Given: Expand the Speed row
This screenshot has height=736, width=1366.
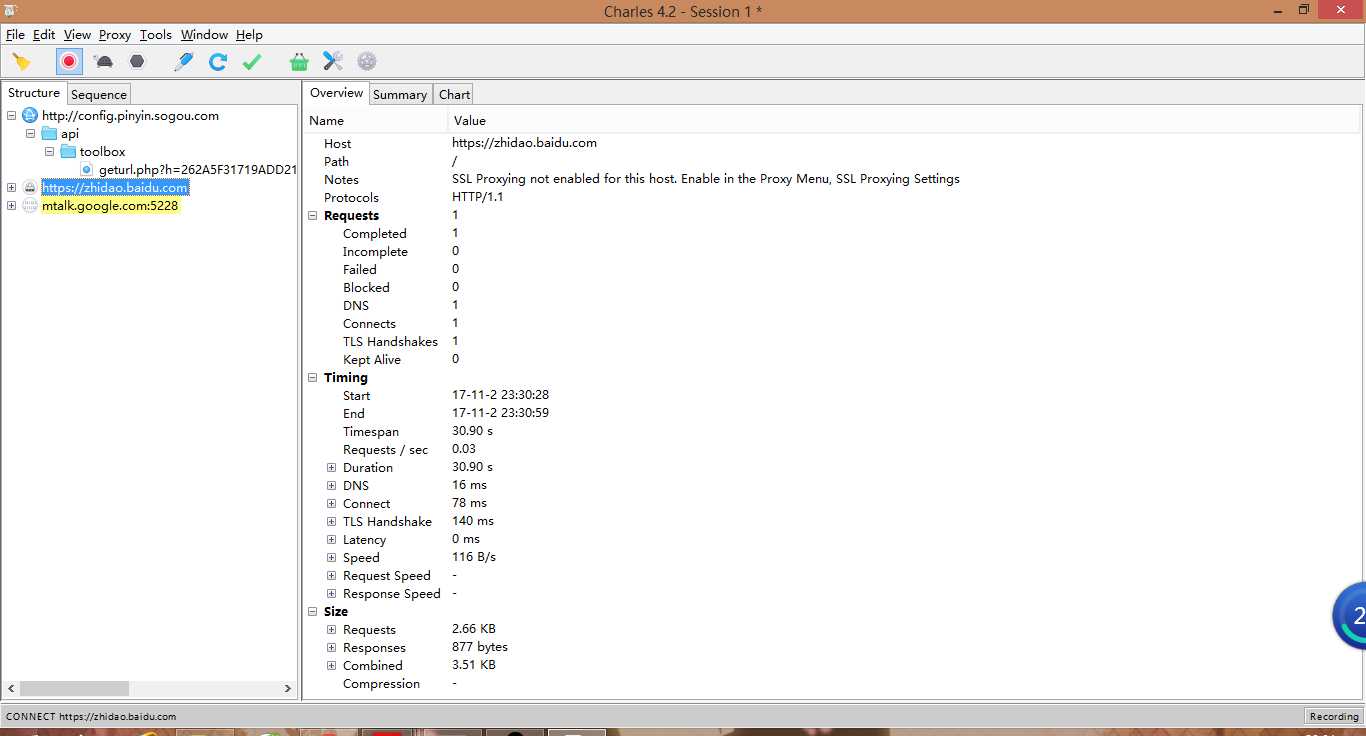Looking at the screenshot, I should 332,557.
